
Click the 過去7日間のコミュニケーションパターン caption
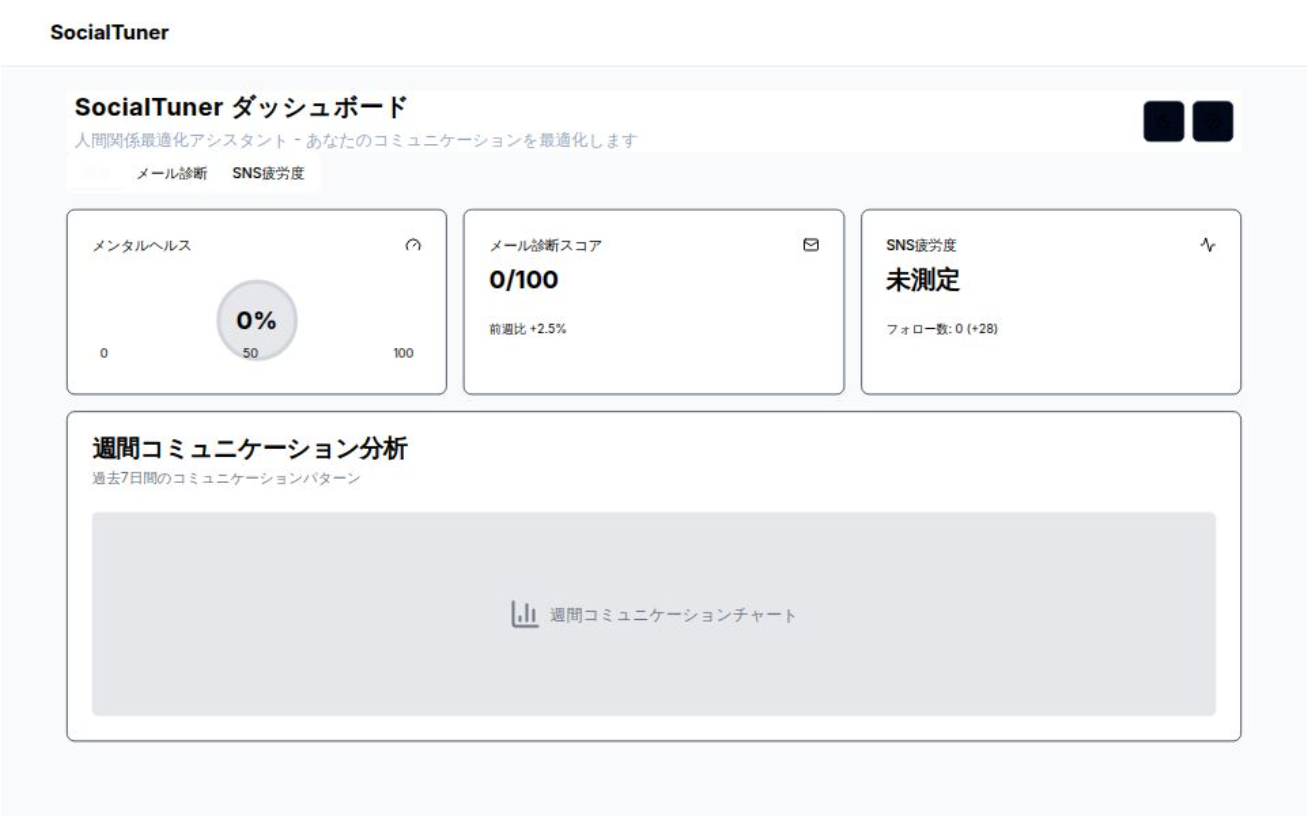(226, 479)
